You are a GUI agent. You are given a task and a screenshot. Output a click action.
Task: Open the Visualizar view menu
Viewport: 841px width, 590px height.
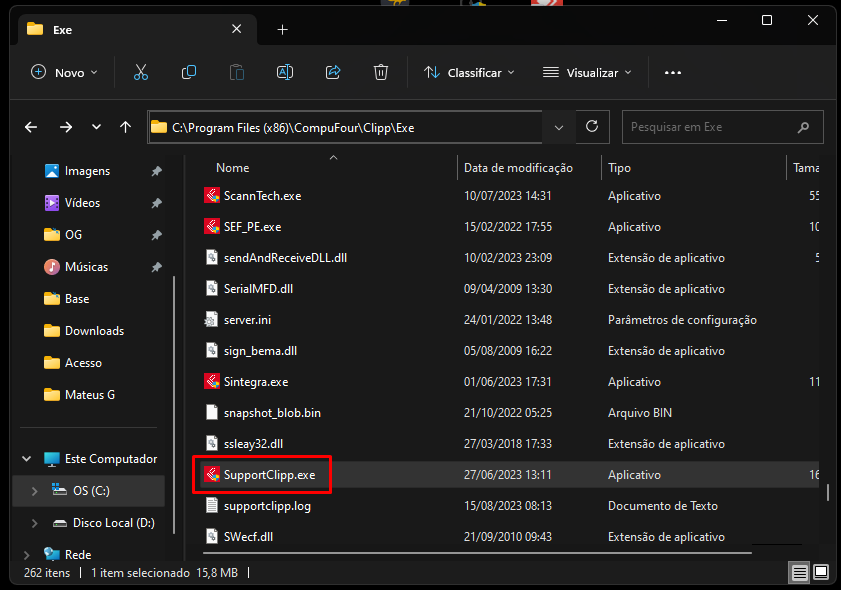(587, 72)
